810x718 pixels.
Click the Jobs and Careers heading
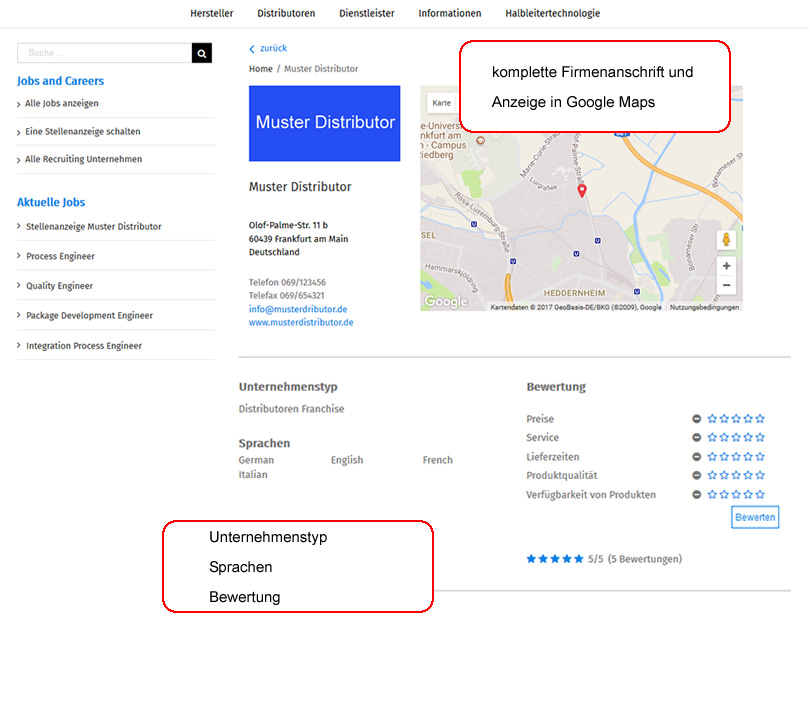click(60, 81)
